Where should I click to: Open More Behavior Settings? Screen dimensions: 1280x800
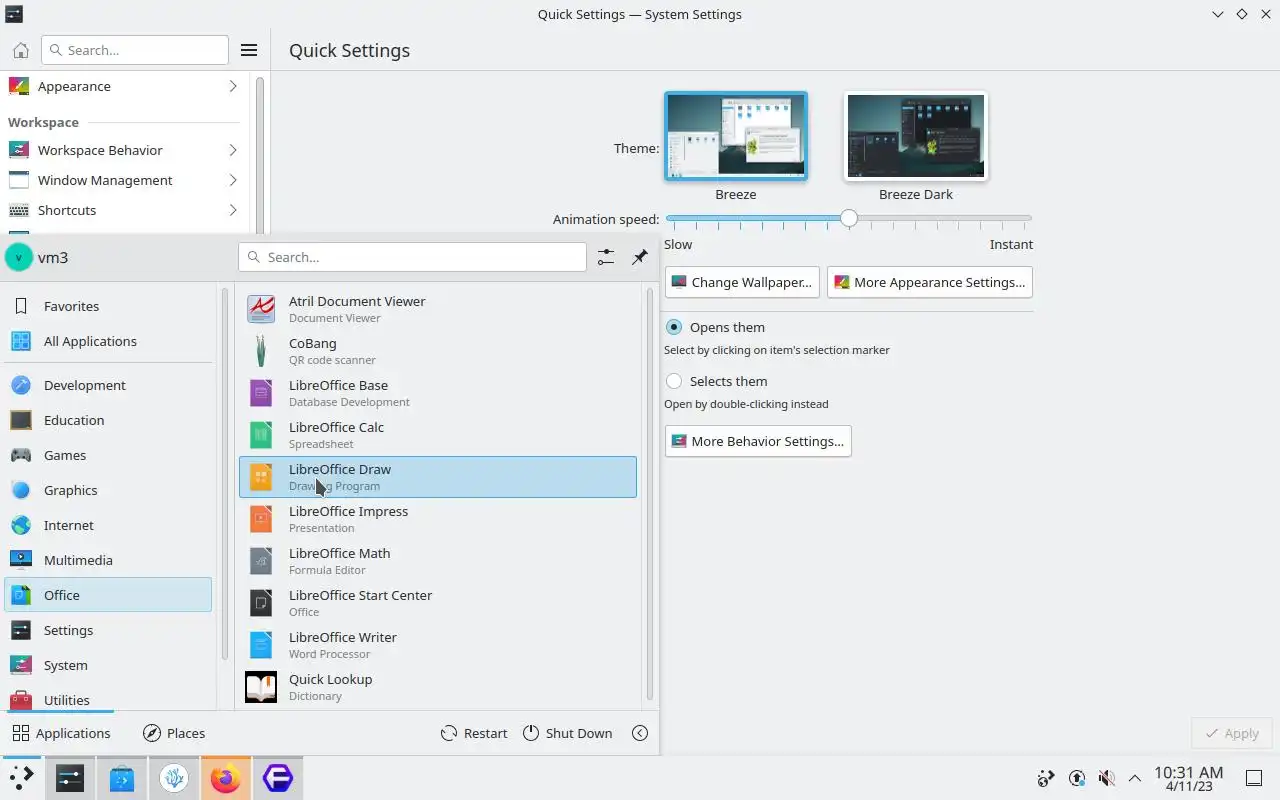(758, 441)
